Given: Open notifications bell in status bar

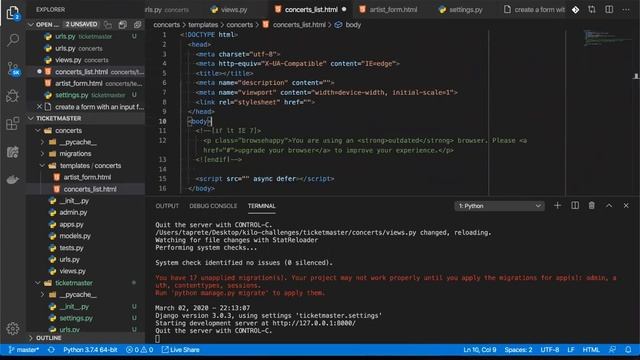Looking at the screenshot, I should [x=628, y=350].
